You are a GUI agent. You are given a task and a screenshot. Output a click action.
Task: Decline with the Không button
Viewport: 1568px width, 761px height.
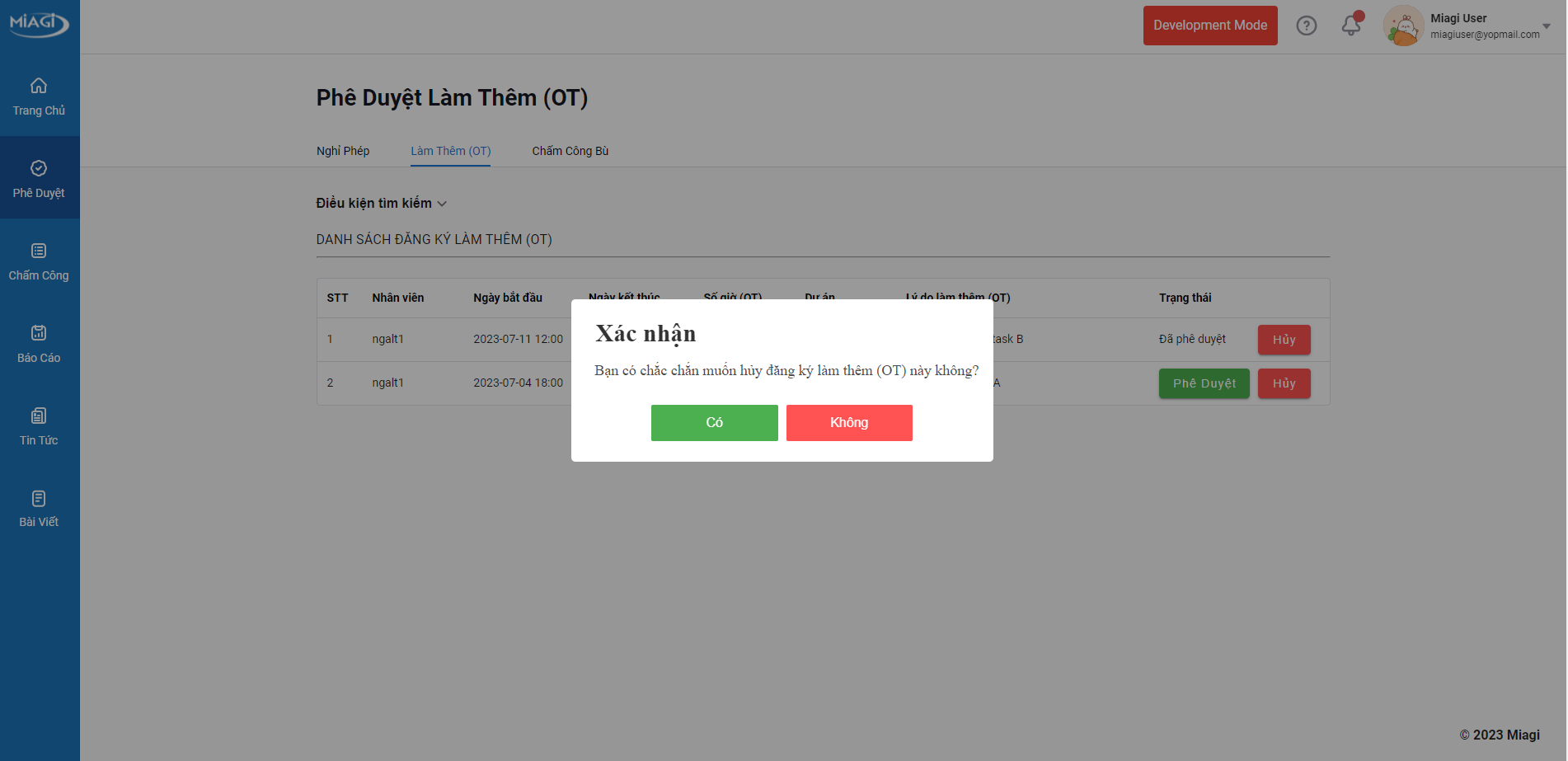(848, 423)
